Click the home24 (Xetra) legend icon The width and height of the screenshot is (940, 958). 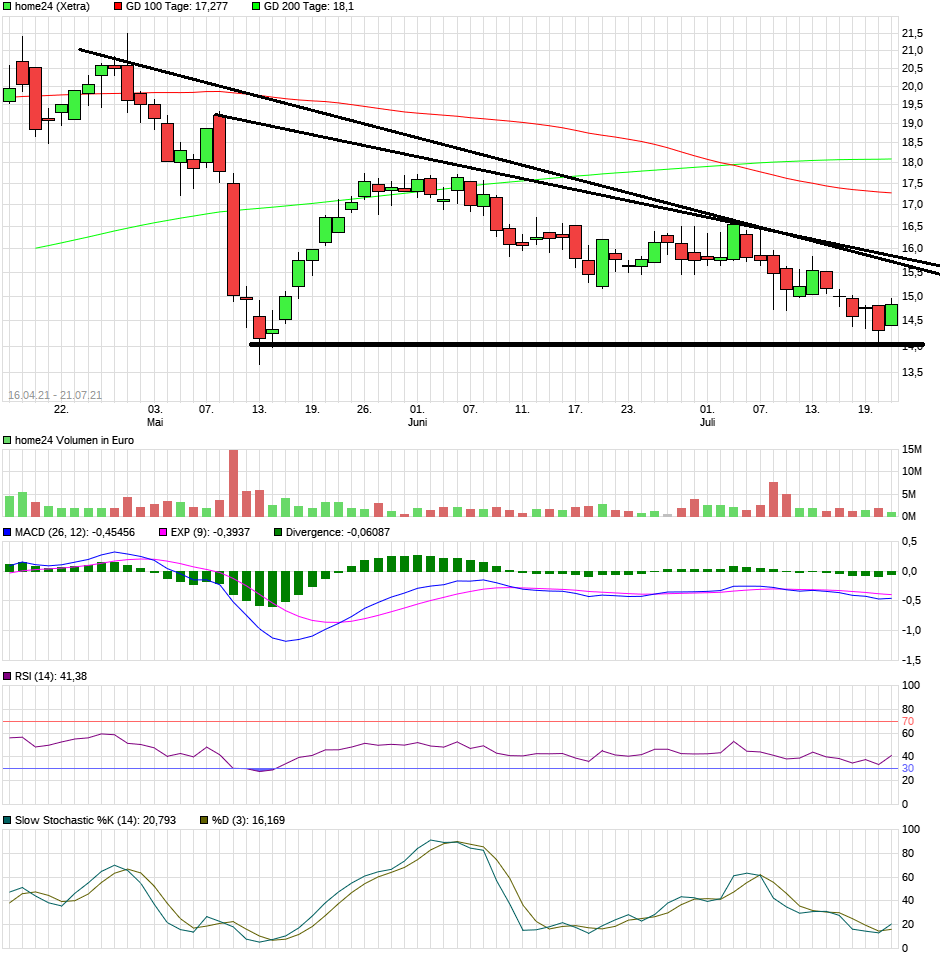pyautogui.click(x=7, y=8)
